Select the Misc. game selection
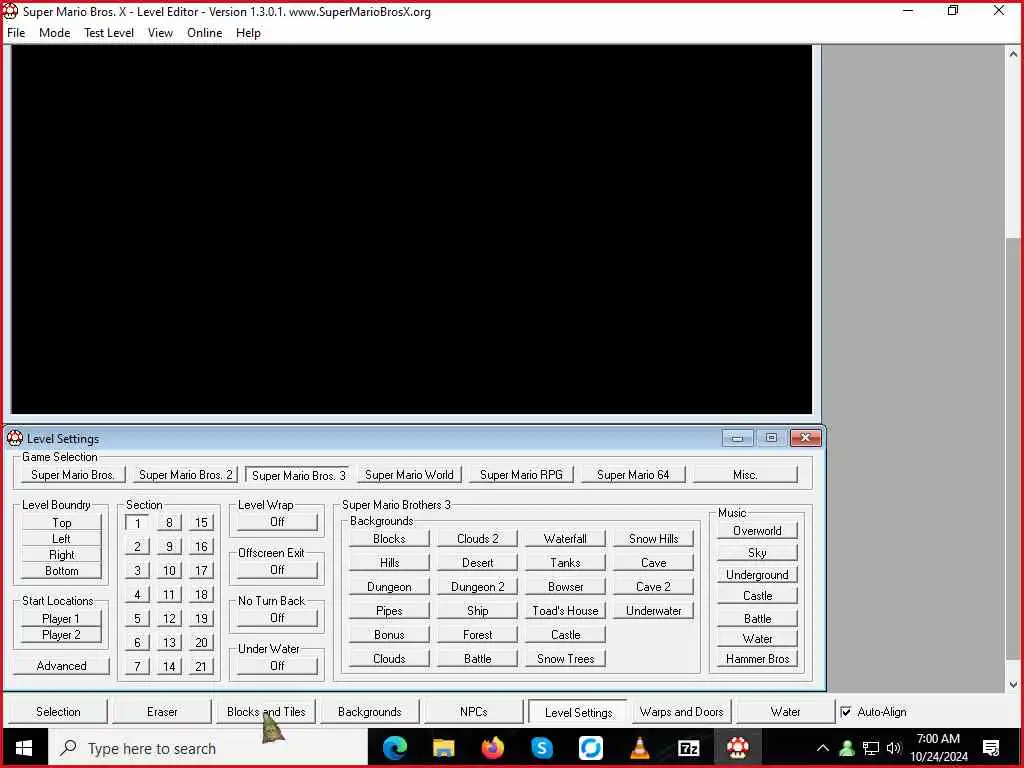This screenshot has height=768, width=1024. click(745, 475)
